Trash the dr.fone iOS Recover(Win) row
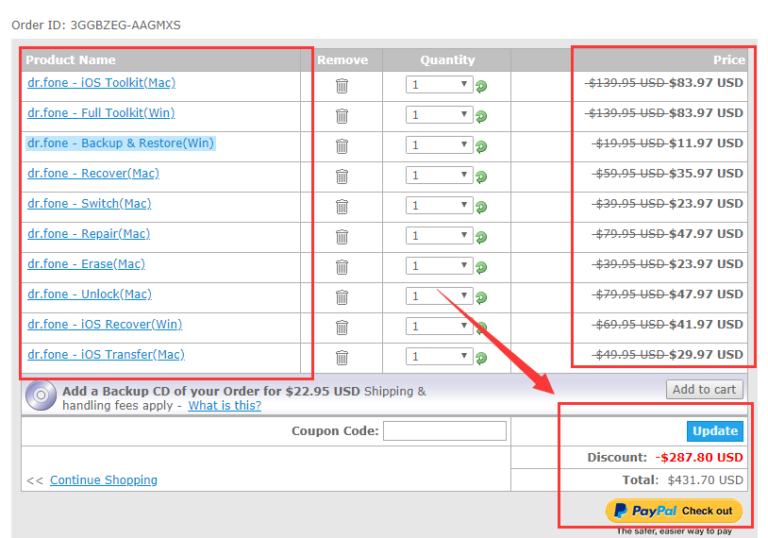 [x=342, y=327]
